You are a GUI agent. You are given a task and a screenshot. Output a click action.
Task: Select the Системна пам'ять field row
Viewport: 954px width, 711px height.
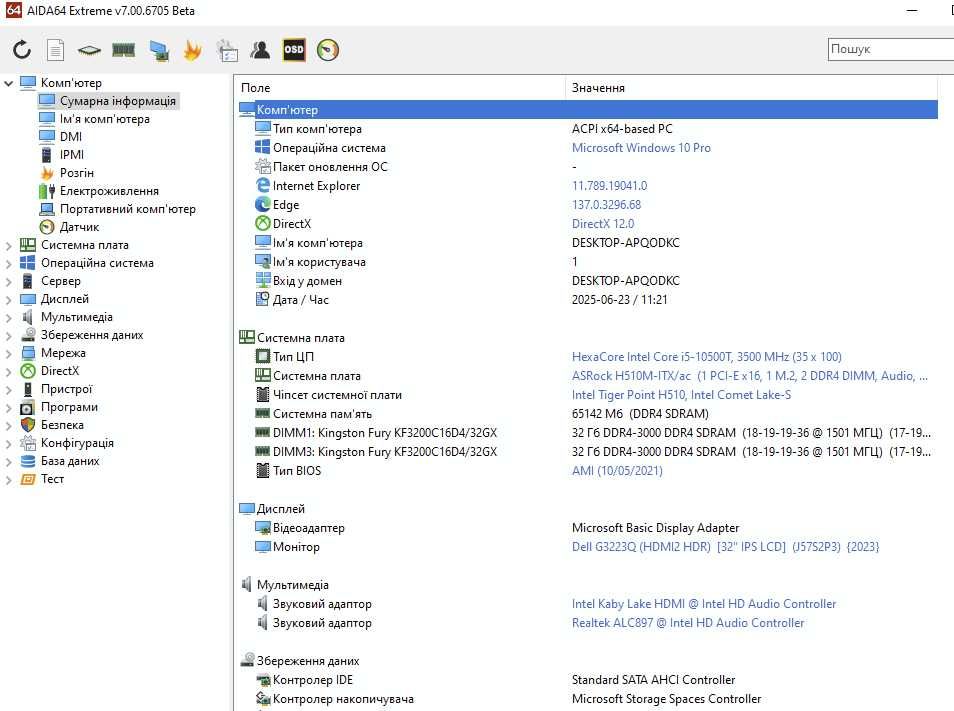coord(588,414)
